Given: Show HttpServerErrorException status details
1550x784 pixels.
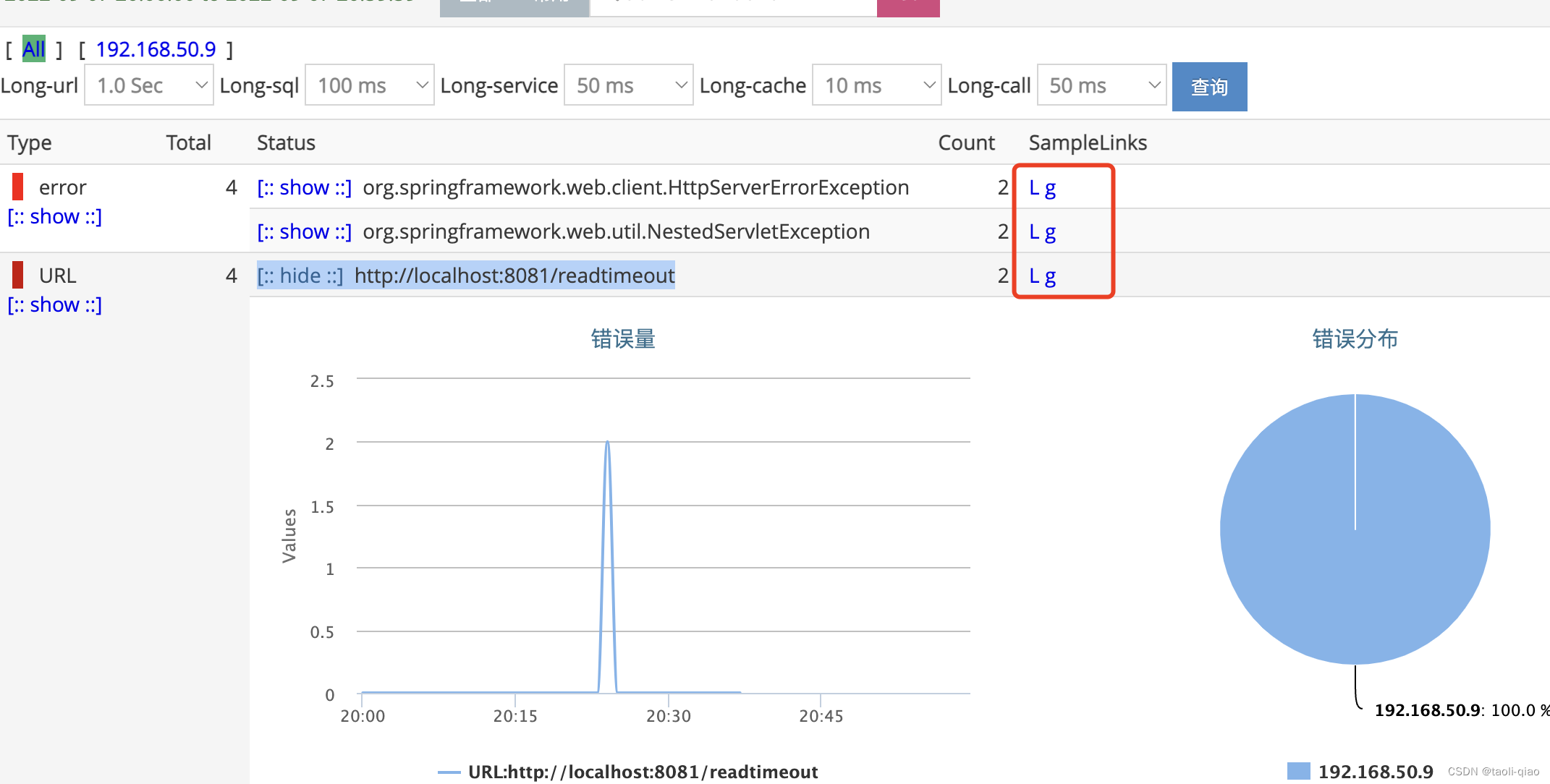Looking at the screenshot, I should tap(304, 187).
